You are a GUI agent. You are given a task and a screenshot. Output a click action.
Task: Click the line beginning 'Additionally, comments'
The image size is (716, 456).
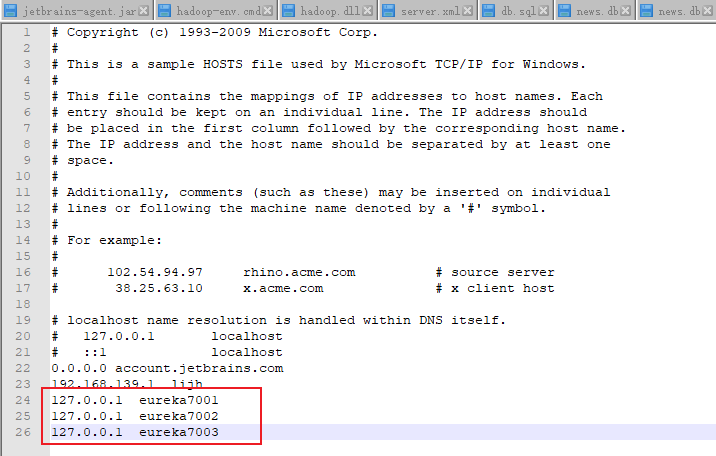(x=331, y=192)
